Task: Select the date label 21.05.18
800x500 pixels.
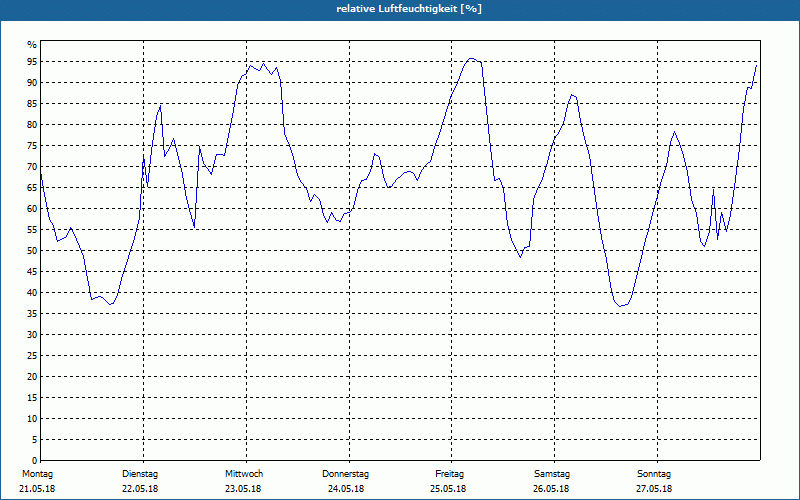Action: pyautogui.click(x=37, y=489)
